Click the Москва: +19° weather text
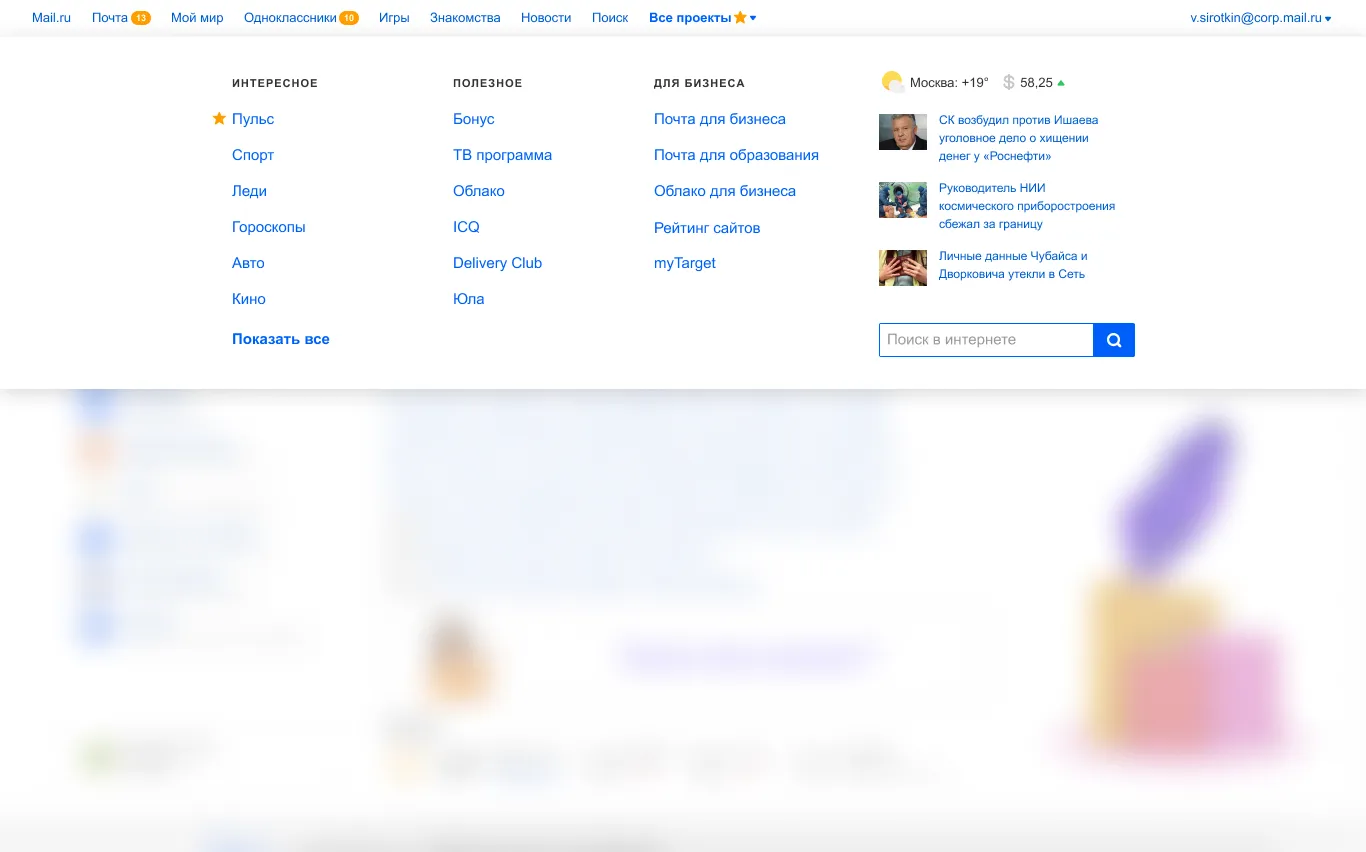 949,83
